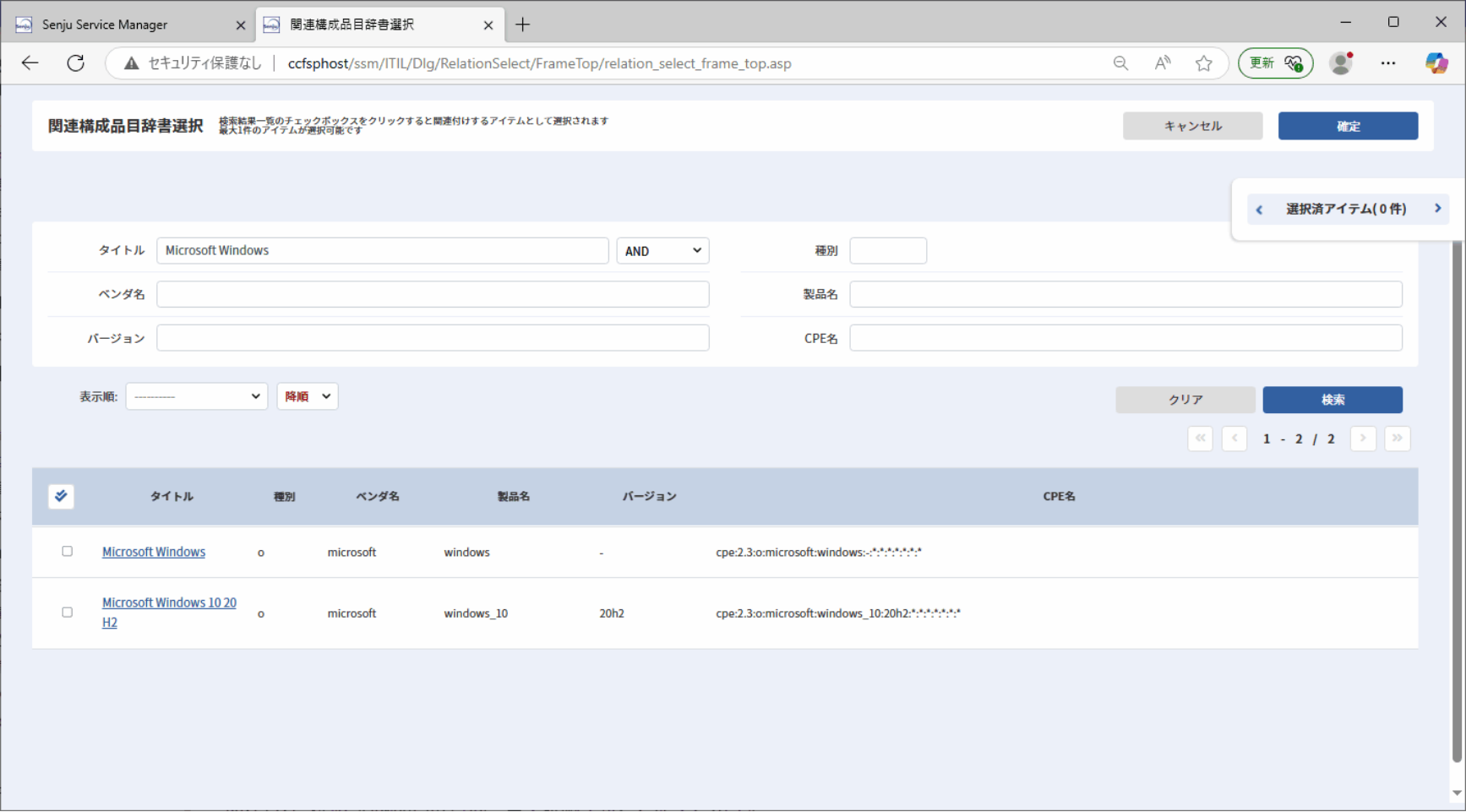Focus the ベンダ名 input field
The width and height of the screenshot is (1466, 812).
click(x=433, y=294)
